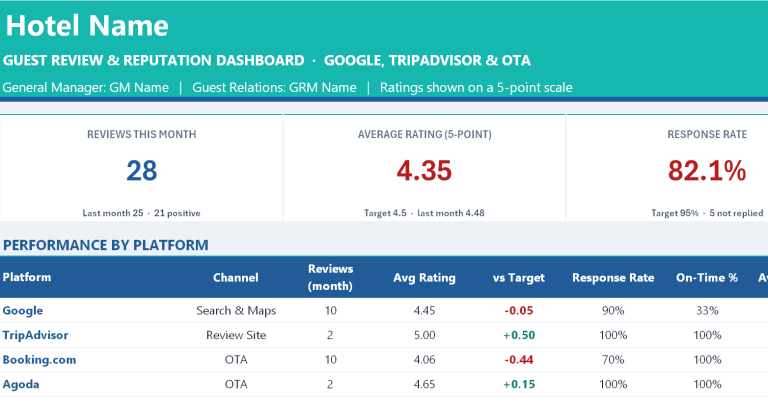Select Google's 4.45 average rating cell
The width and height of the screenshot is (768, 403).
(424, 310)
